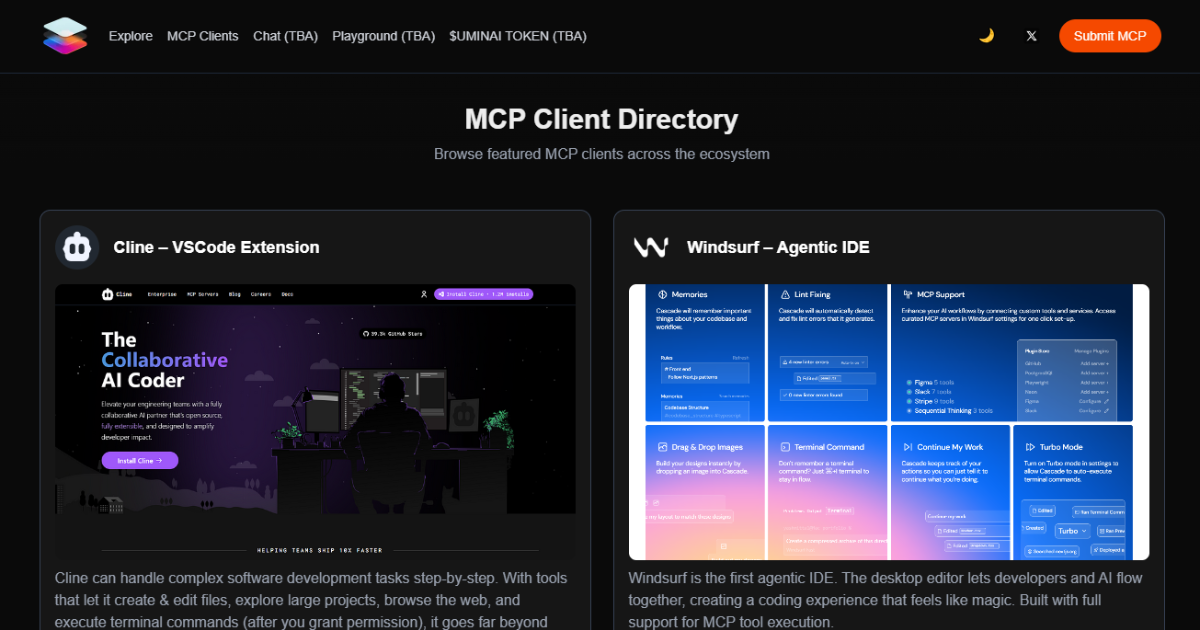Click the user account icon in the Cline screenshot
1200x630 pixels.
425,293
